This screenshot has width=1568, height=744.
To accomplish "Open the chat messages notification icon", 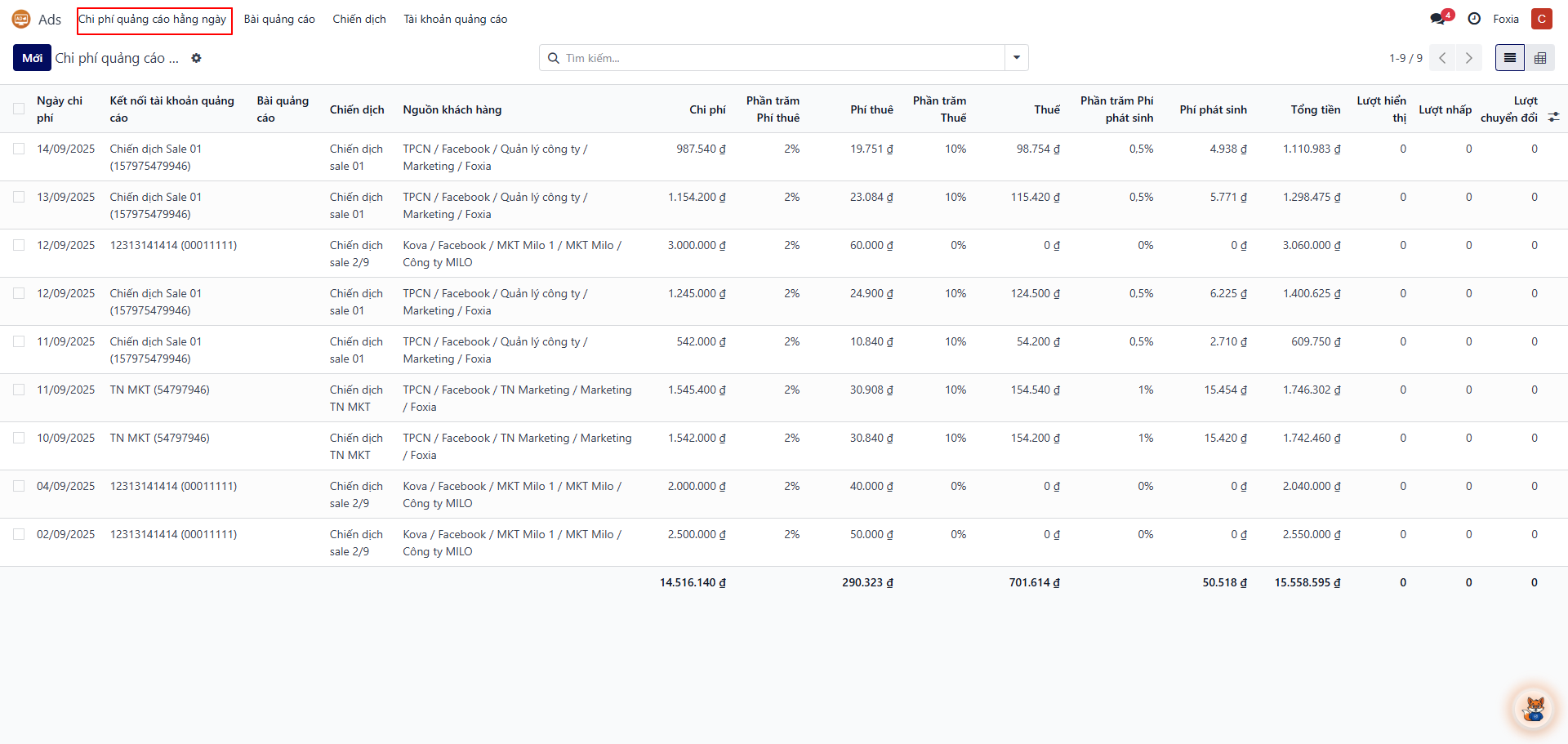I will 1438,19.
